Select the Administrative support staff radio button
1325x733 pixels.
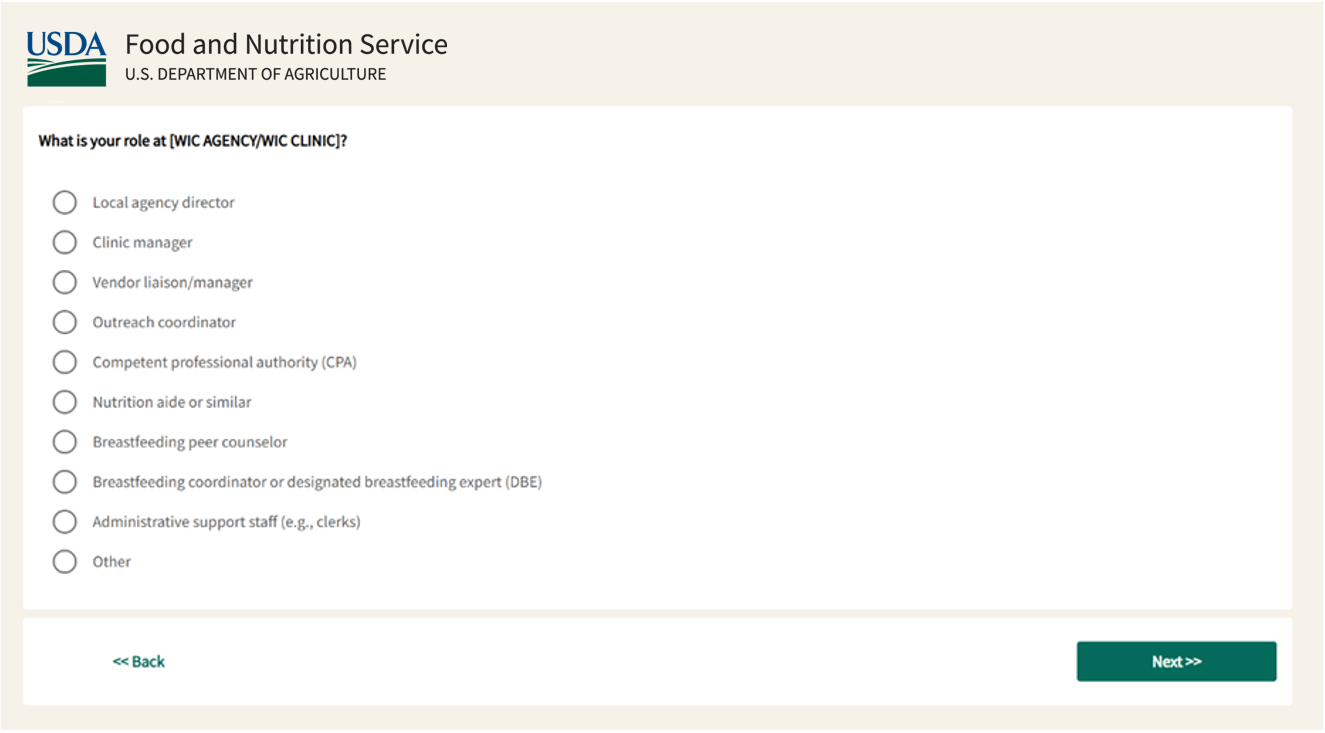click(65, 522)
